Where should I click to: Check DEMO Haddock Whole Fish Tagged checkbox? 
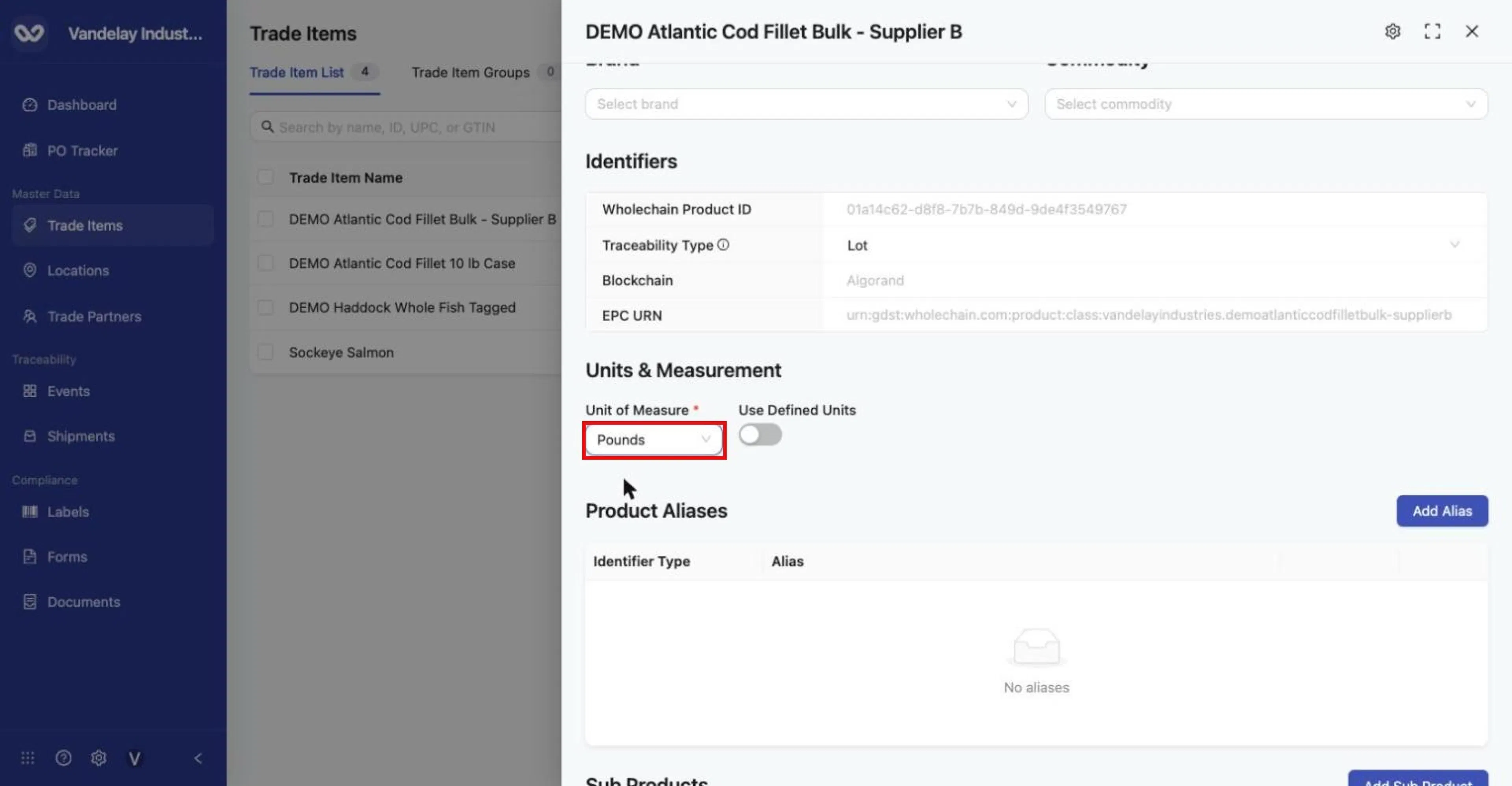pos(265,308)
